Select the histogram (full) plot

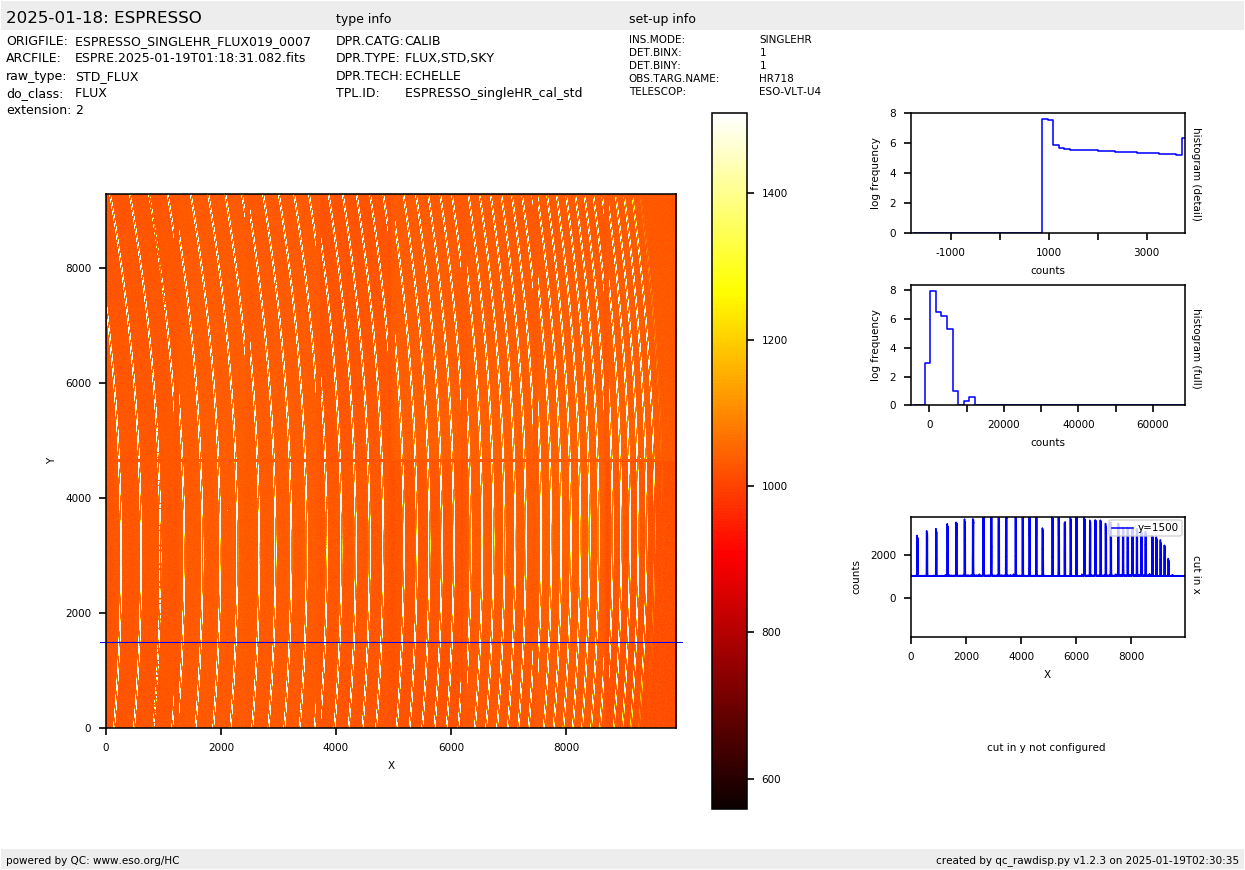click(1047, 345)
